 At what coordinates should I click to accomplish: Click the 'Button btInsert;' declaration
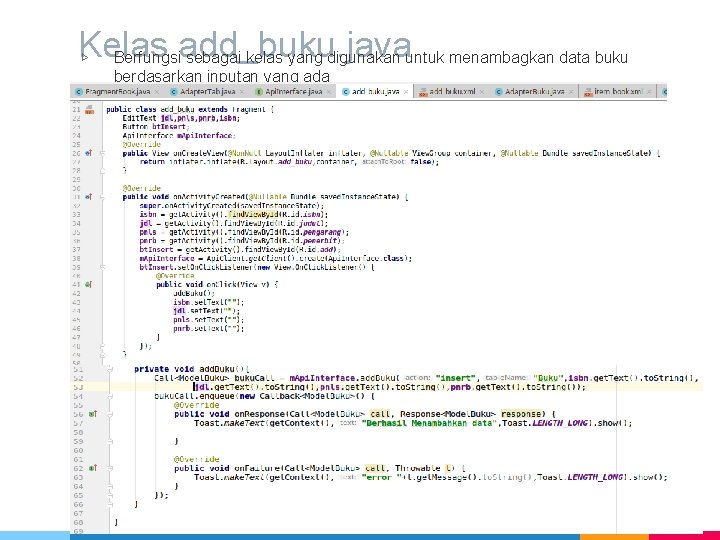pos(156,127)
